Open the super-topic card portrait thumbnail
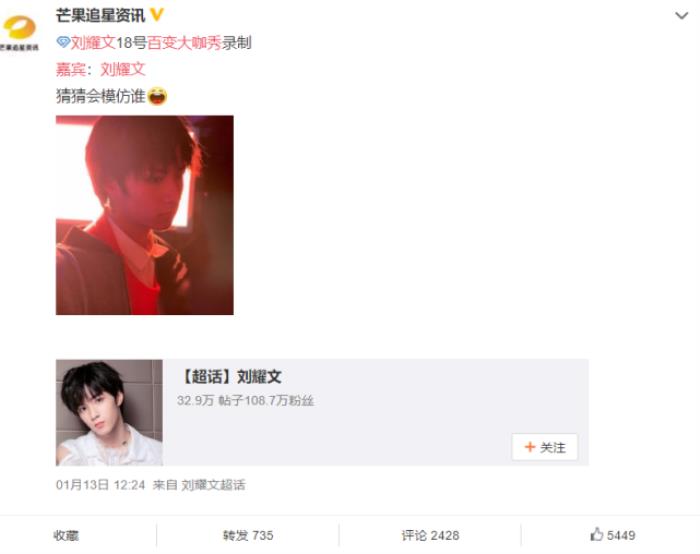 [109, 412]
